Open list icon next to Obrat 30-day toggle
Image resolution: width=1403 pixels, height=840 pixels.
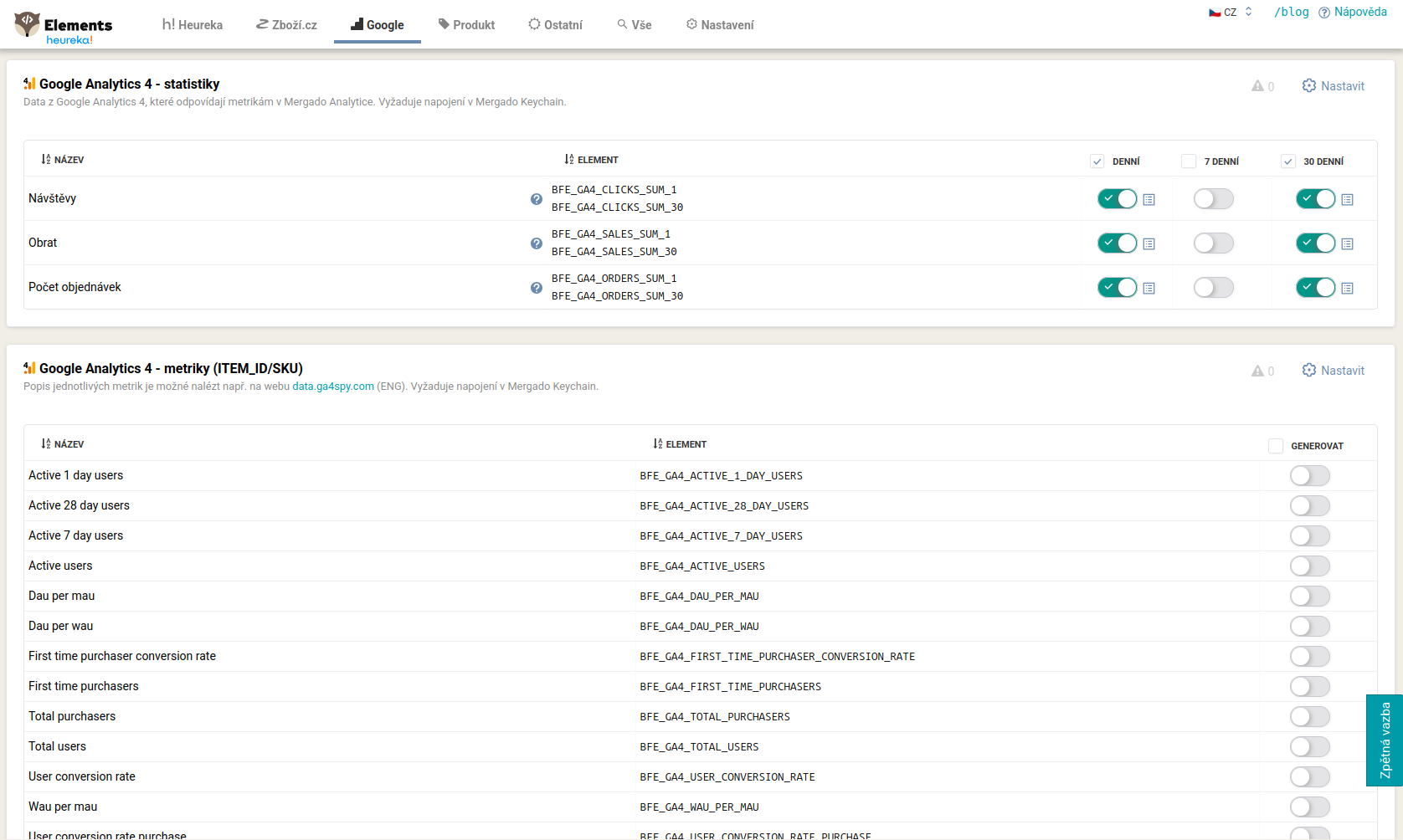pyautogui.click(x=1348, y=244)
